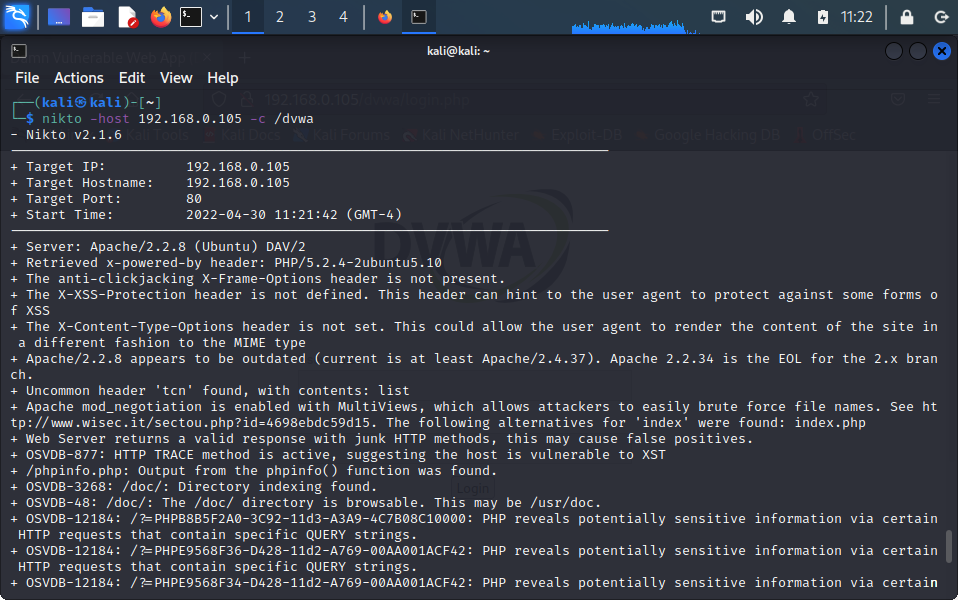Open the Edit menu in the terminal

132,78
